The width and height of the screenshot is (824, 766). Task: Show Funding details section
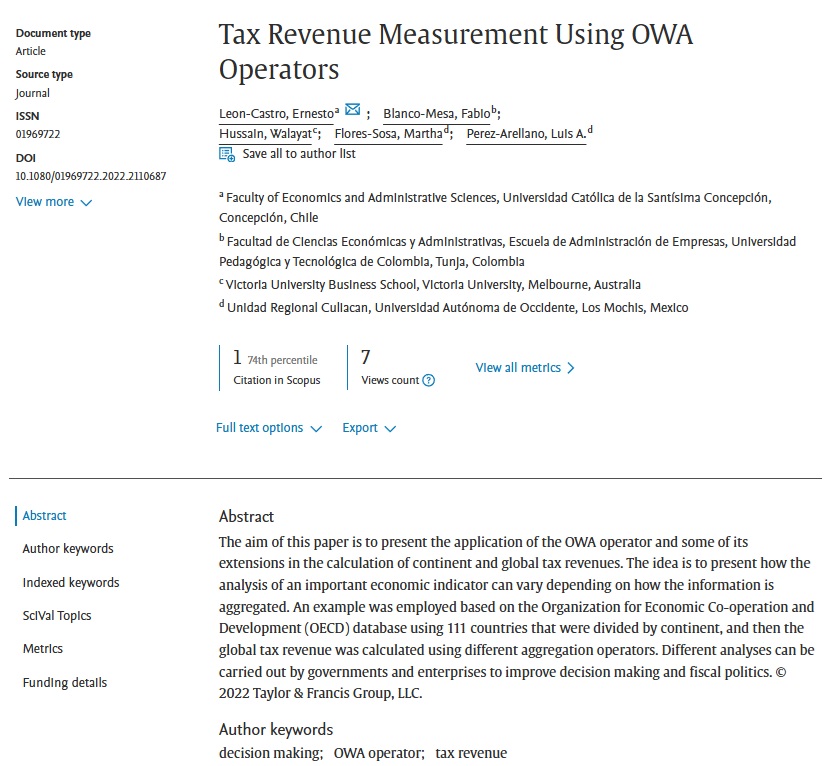[65, 683]
